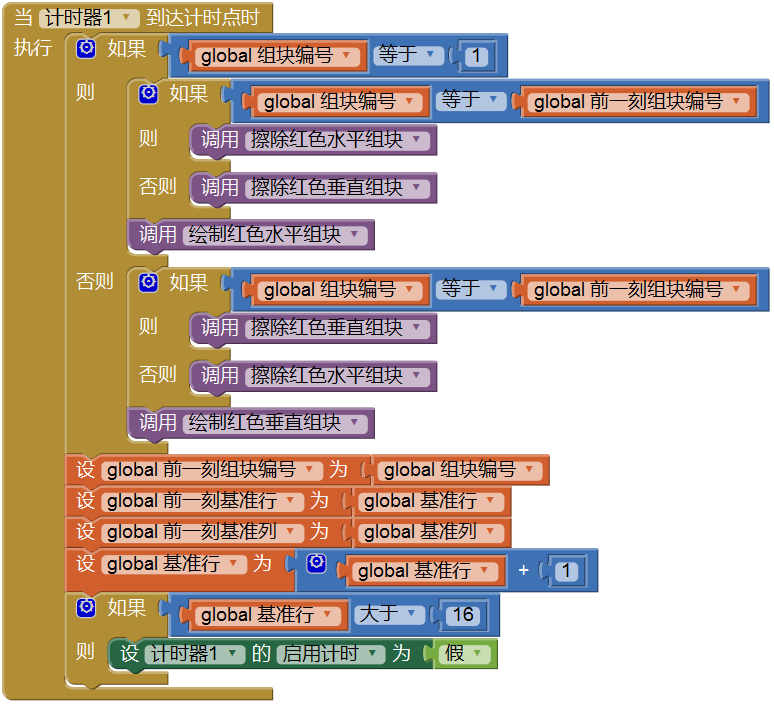774x704 pixels.
Task: Click the gear on the bottom 如果 block
Action: (x=87, y=607)
